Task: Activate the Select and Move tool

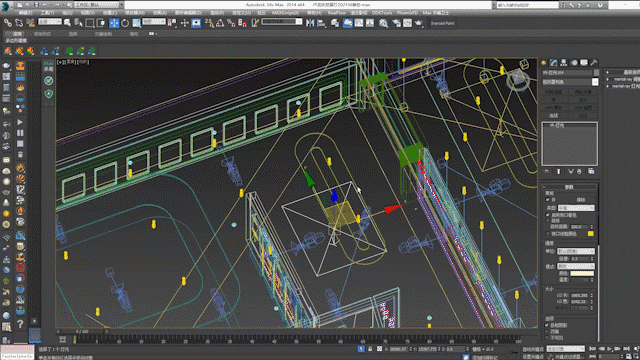Action: 114,23
